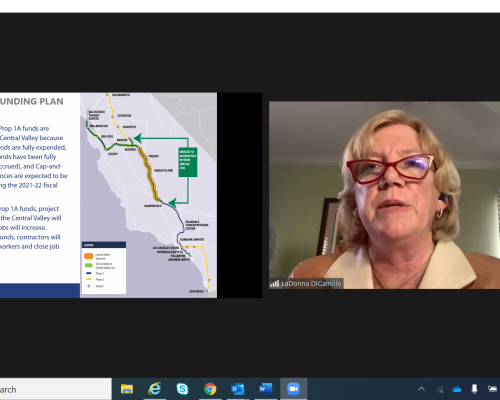Click the 'op 1A funds, project' line
The height and width of the screenshot is (400, 500).
[x=29, y=209]
